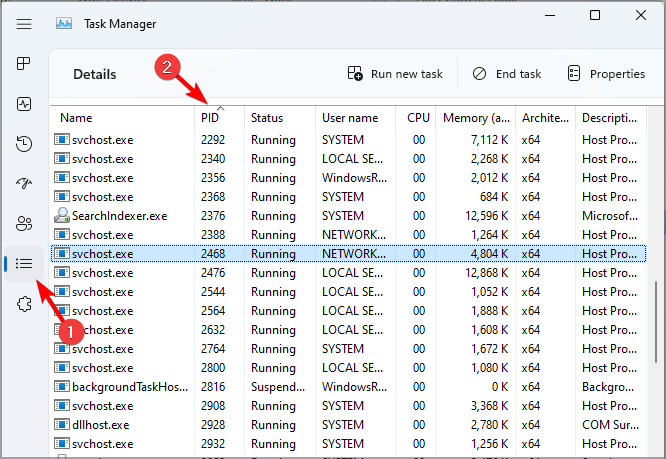The image size is (666, 459).
Task: Sort by PID column header
Action: [x=219, y=118]
